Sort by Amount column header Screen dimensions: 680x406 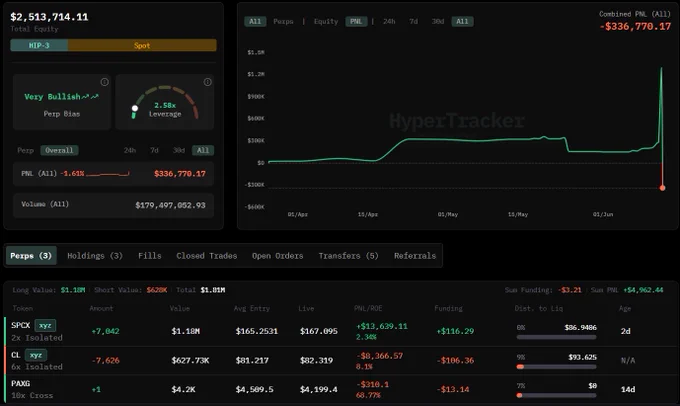pos(101,308)
